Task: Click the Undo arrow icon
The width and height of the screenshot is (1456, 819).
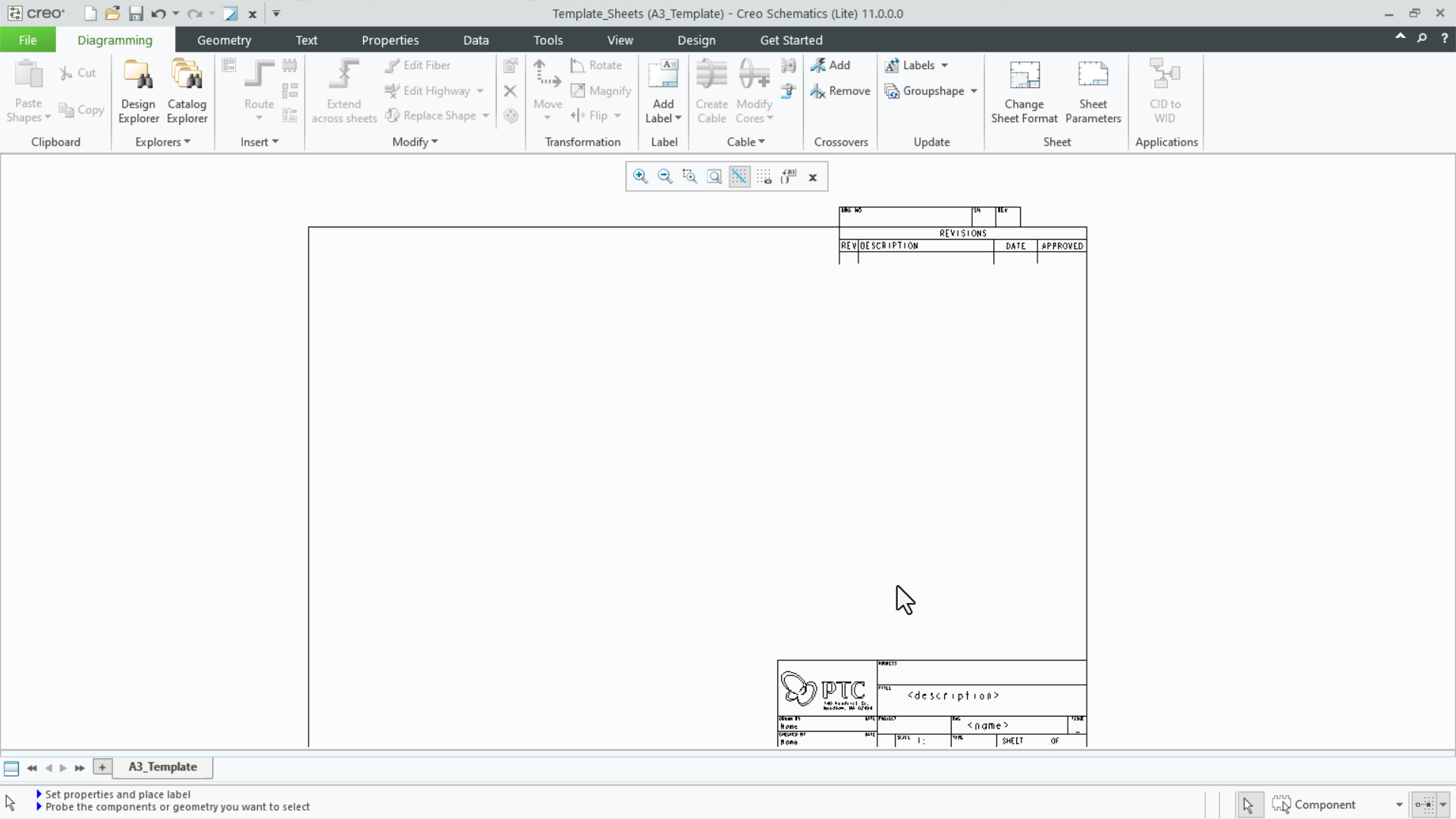Action: coord(158,14)
